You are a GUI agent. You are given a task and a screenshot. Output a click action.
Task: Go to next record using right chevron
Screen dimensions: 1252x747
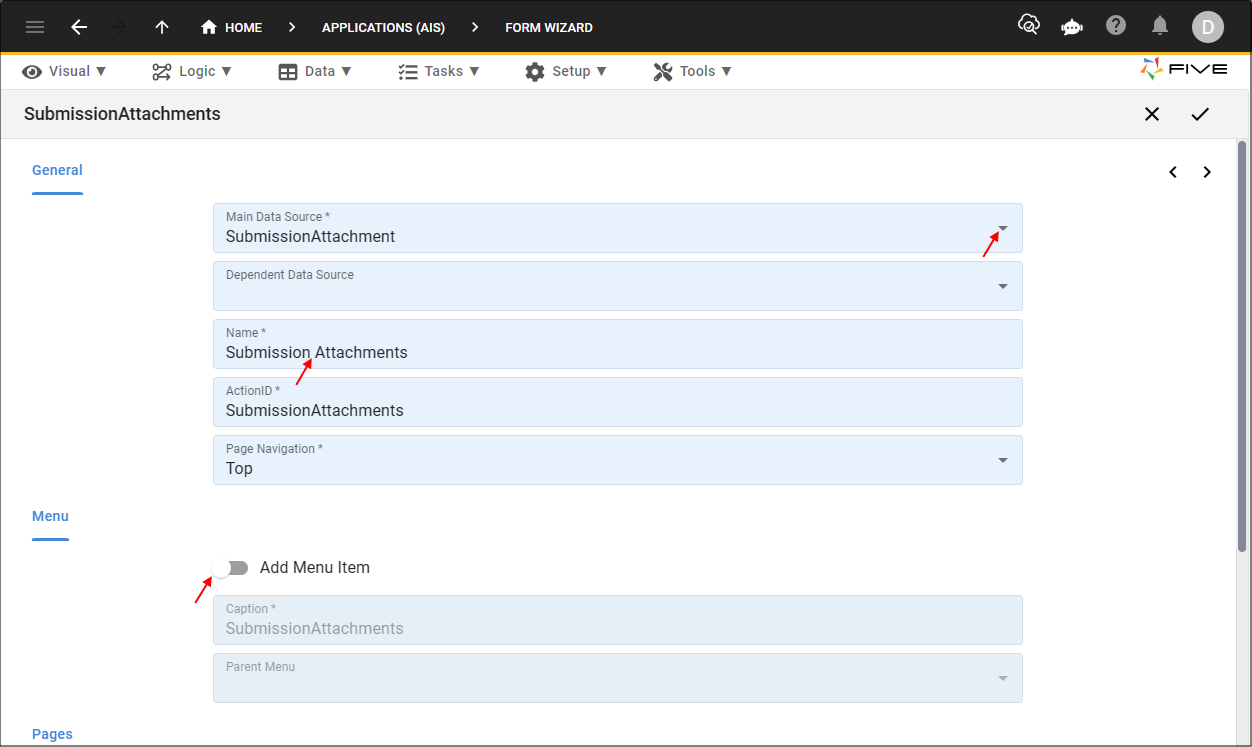[1207, 171]
